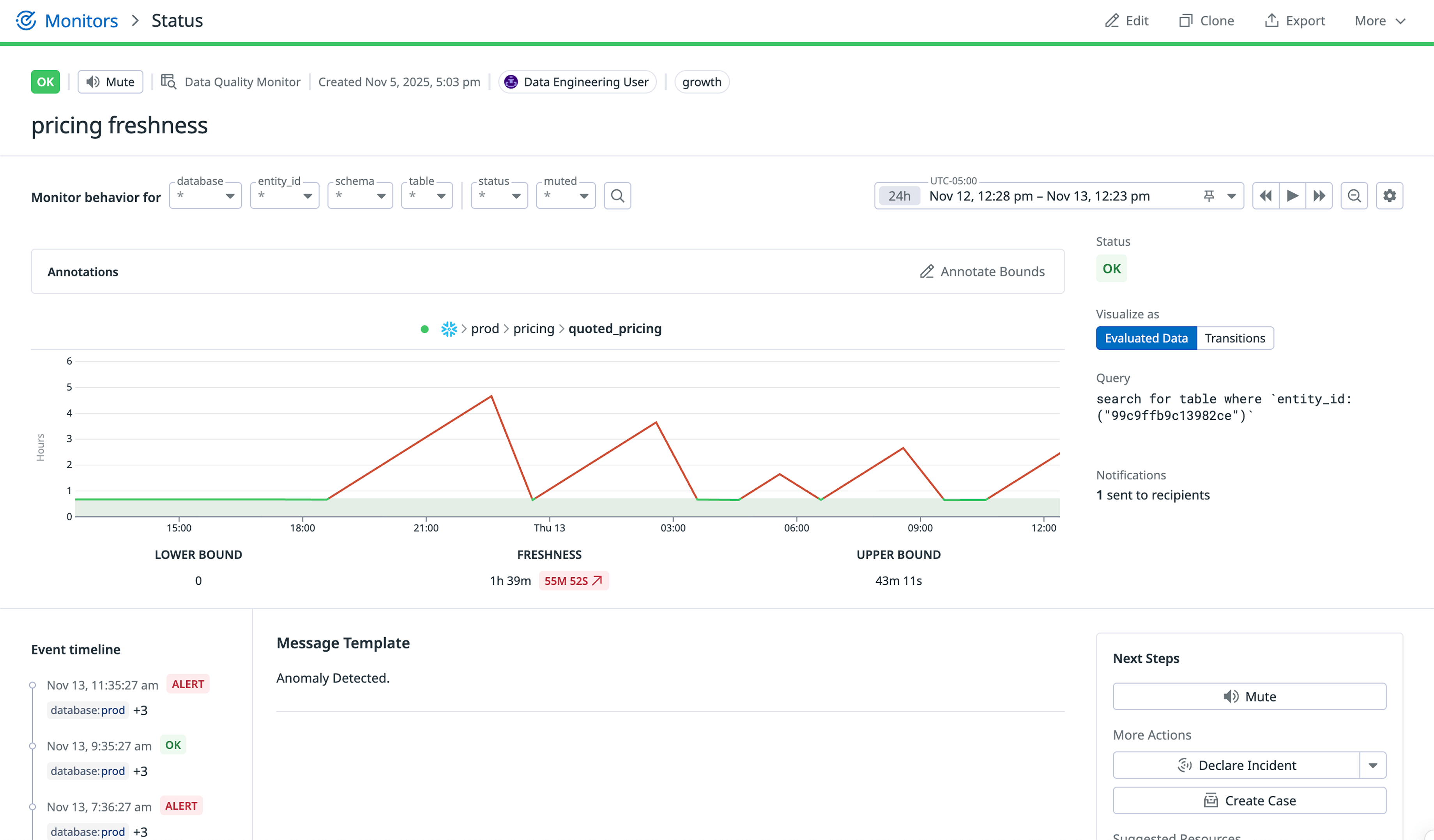Skip forward to latest time range
The image size is (1434, 840).
click(1319, 195)
